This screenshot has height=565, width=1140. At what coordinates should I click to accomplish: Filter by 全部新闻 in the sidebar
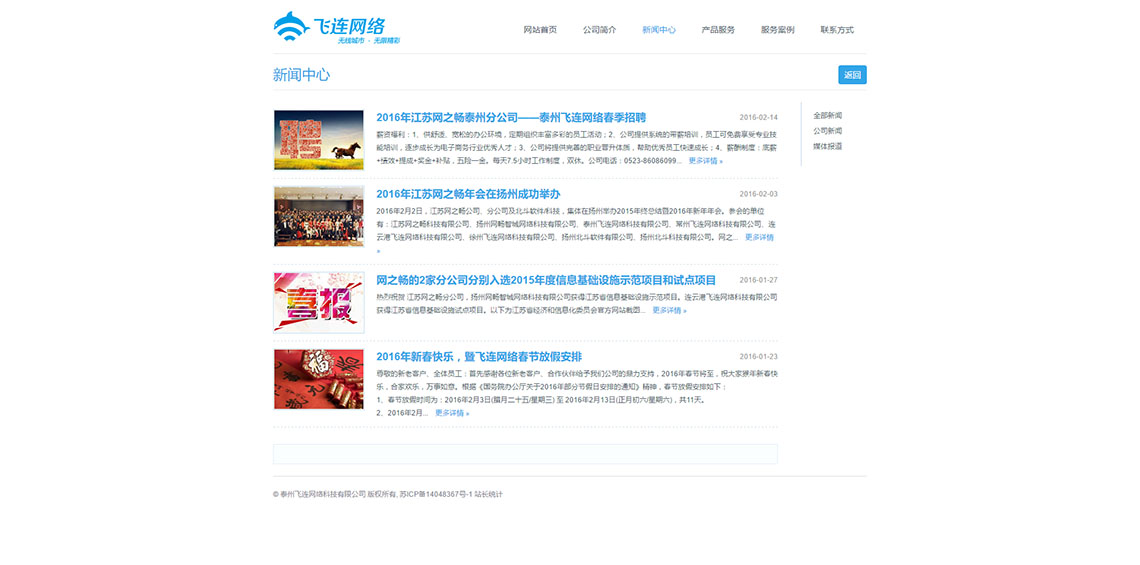tap(827, 116)
